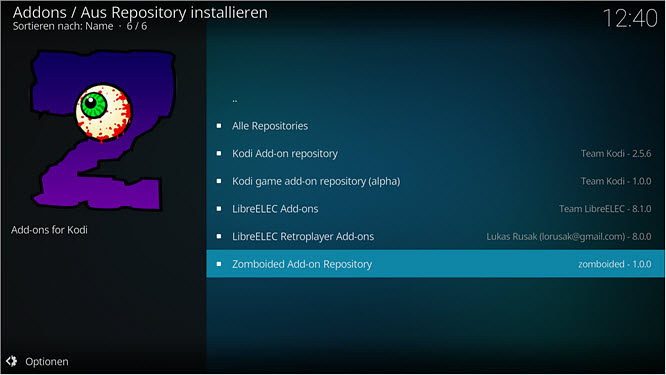
Task: Click bullet icon beside LibreELEC Retroplayer Add-ons
Action: pos(219,236)
